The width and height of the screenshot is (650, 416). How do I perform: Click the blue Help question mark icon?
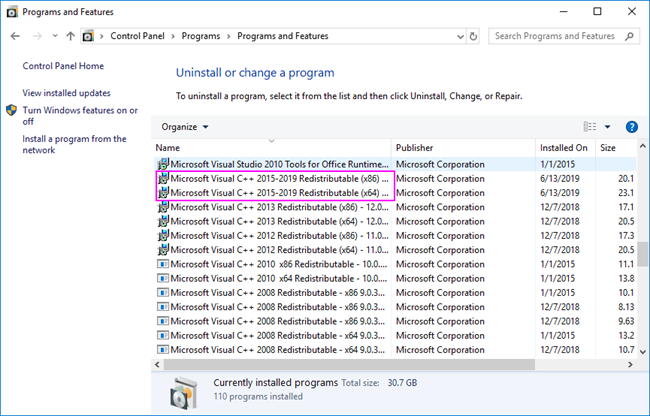click(631, 127)
